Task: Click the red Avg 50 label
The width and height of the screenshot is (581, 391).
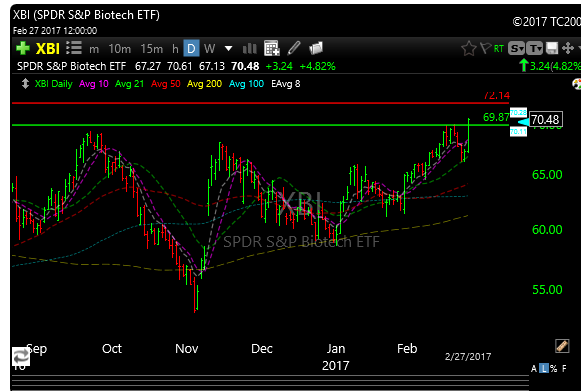Action: point(166,84)
